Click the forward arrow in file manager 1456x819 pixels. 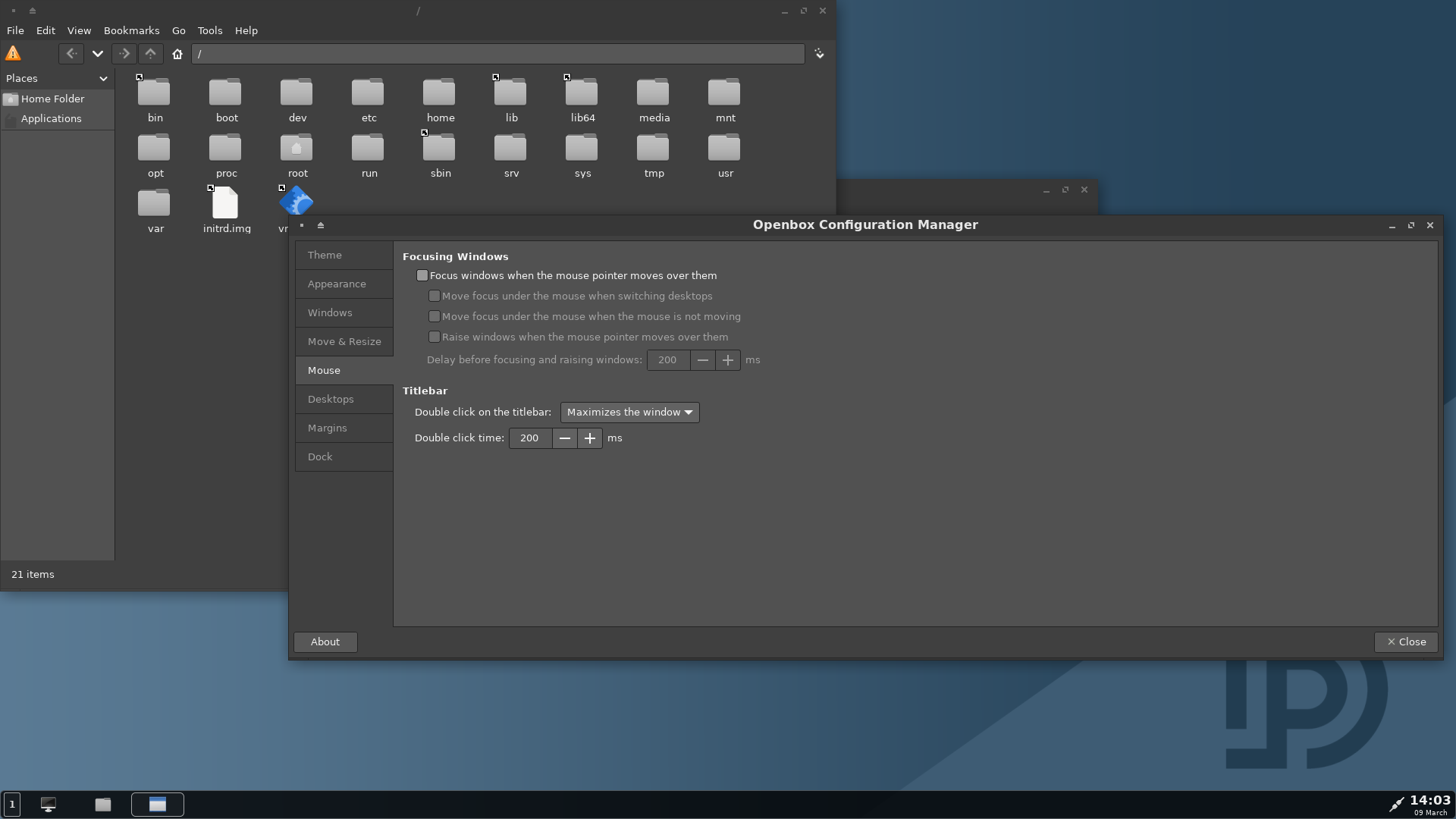[124, 54]
